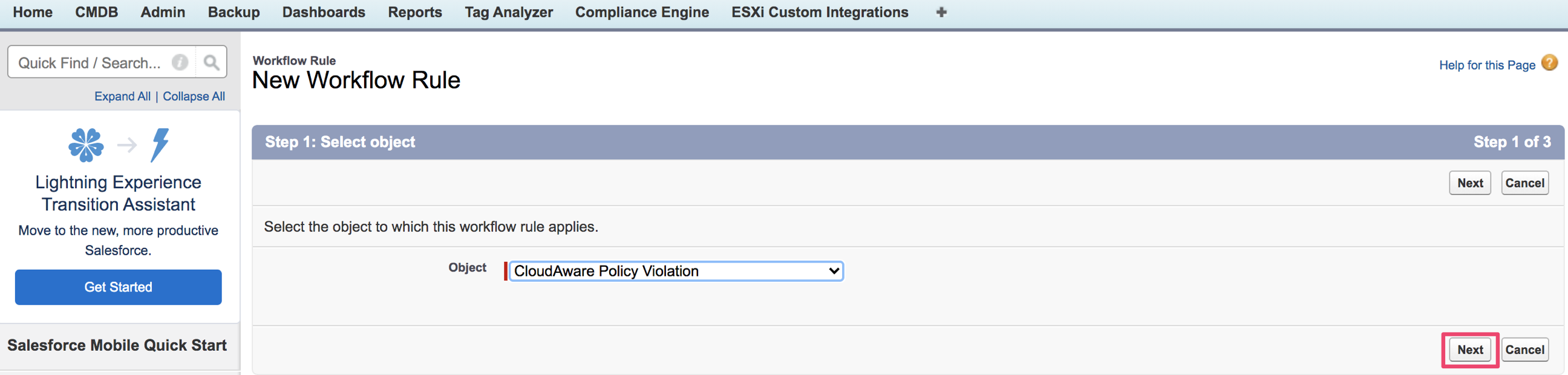Screen dimensions: 1568x375
Task: Select the Dashboards tab
Action: (x=323, y=12)
